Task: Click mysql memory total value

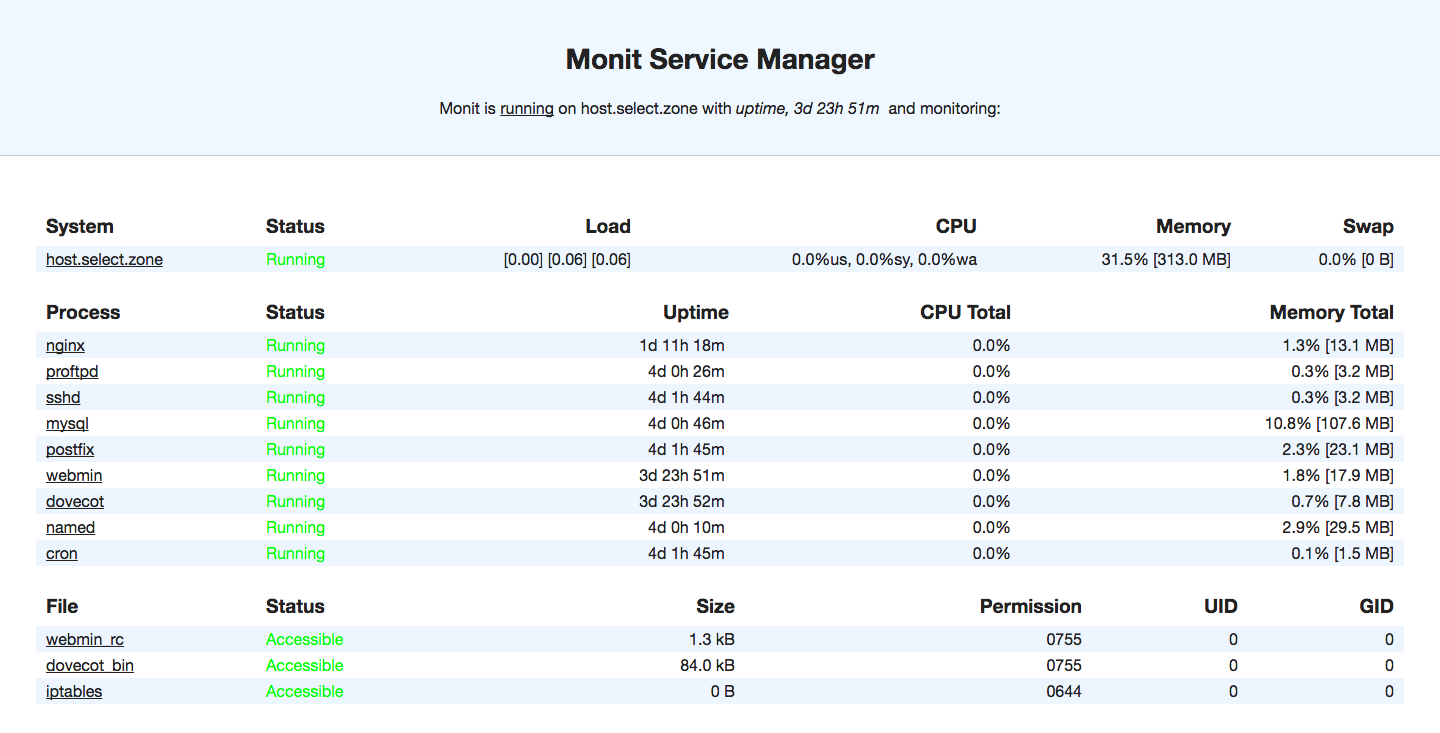Action: tap(1329, 423)
